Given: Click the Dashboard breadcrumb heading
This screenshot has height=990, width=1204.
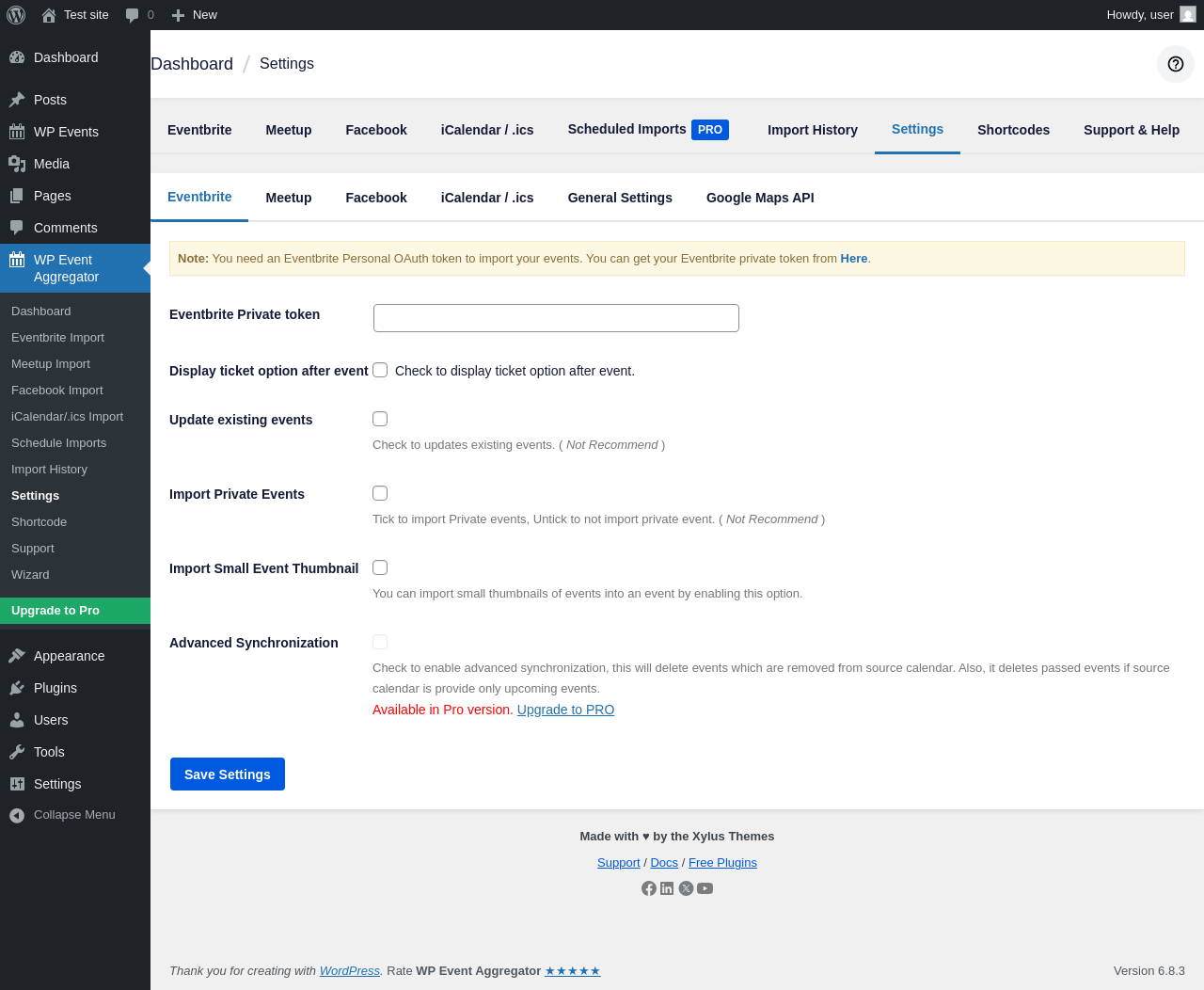Looking at the screenshot, I should pos(192,64).
